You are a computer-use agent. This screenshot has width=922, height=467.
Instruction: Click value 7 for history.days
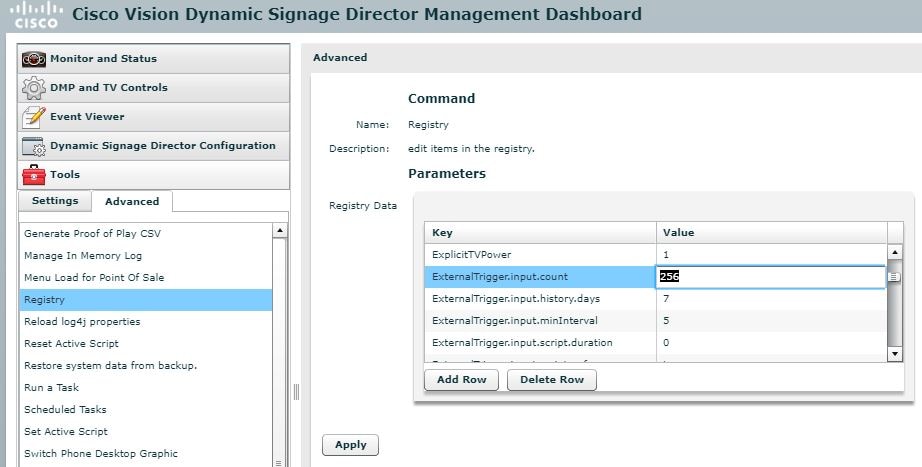tap(771, 299)
